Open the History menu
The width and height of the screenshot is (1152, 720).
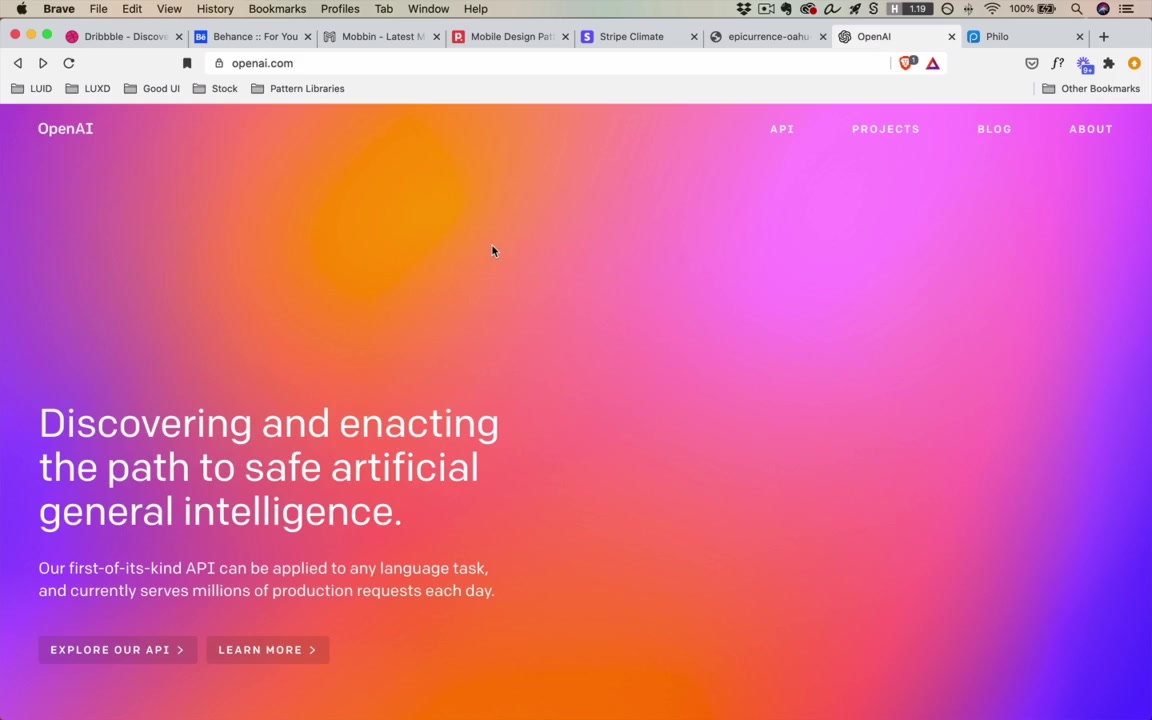tap(215, 9)
